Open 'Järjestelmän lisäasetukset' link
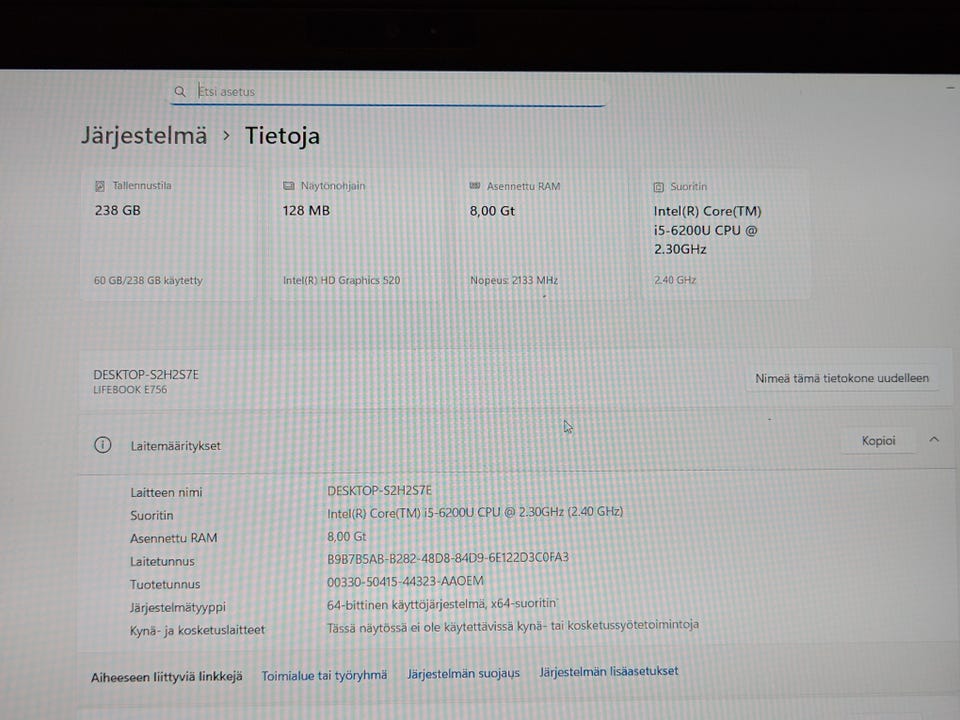 coord(609,672)
